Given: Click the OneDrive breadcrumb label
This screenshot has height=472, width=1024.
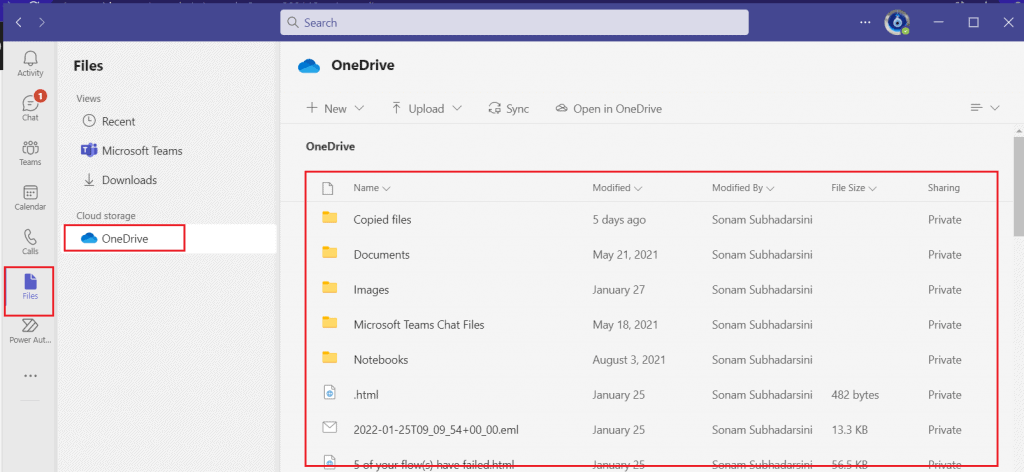Looking at the screenshot, I should tap(330, 147).
